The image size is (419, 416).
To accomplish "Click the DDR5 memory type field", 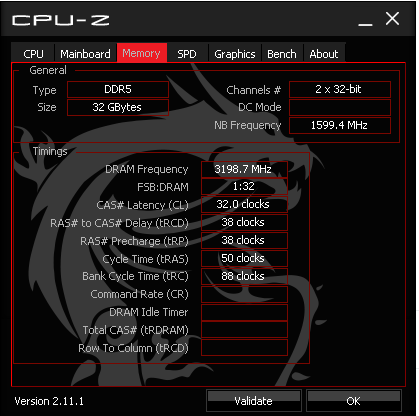I will 118,89.
